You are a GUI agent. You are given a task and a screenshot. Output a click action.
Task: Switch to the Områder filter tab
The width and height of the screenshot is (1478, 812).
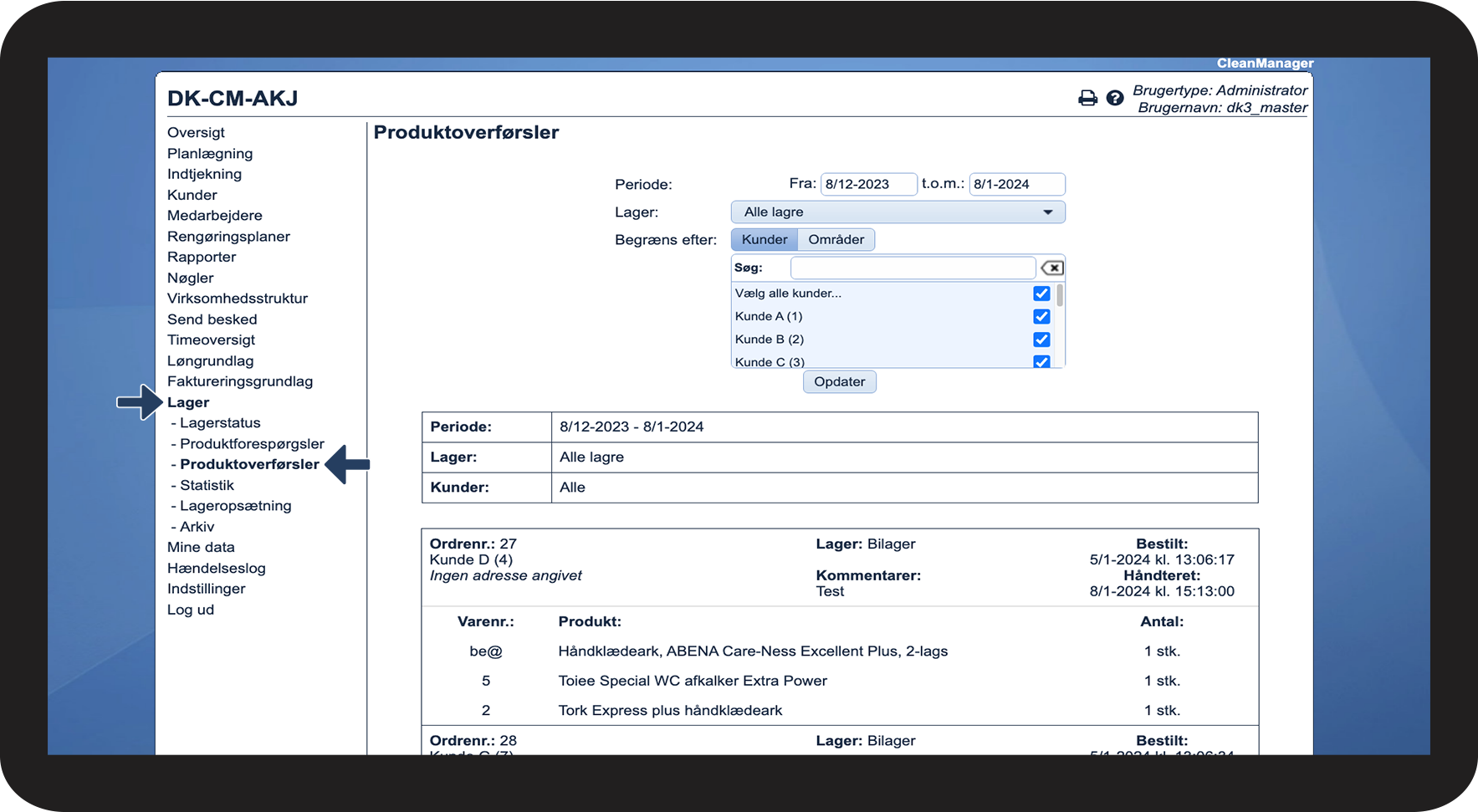pos(836,240)
